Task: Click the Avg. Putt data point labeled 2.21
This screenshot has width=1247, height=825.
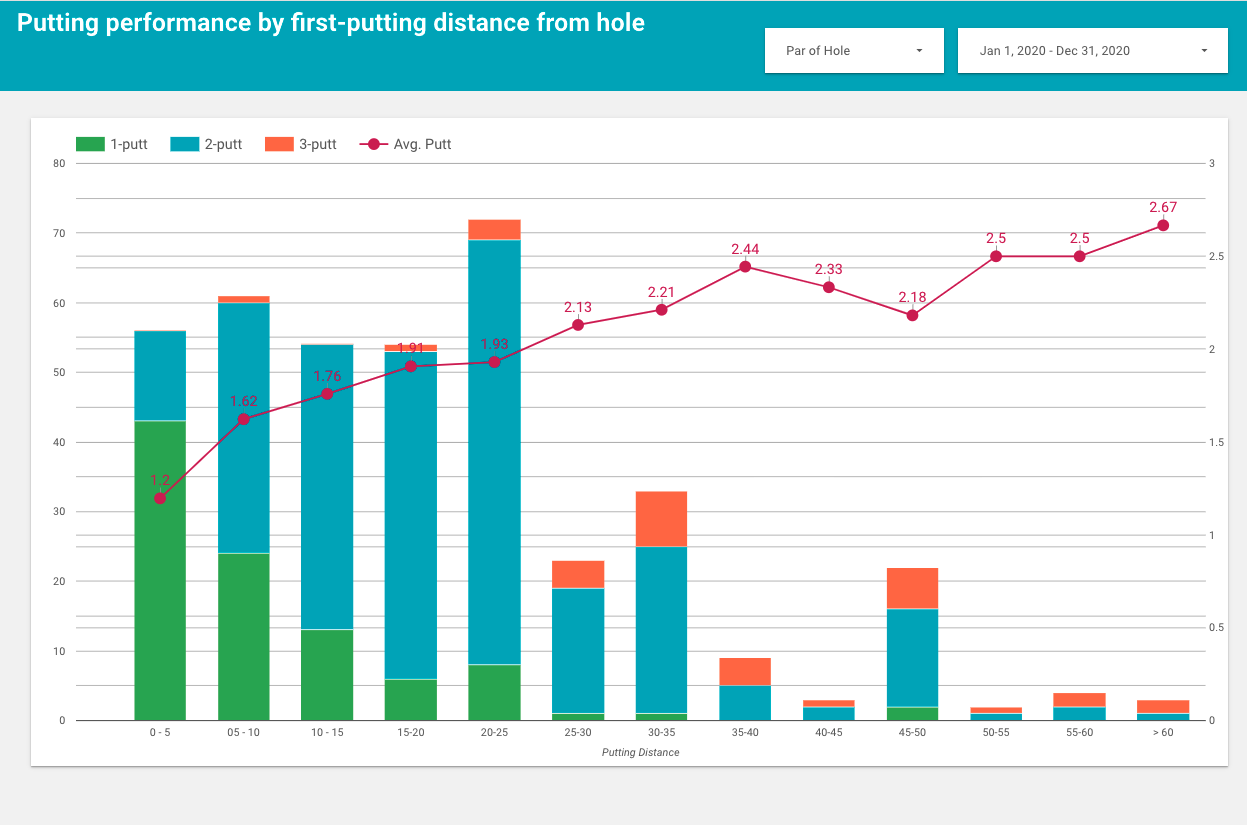Action: [661, 310]
